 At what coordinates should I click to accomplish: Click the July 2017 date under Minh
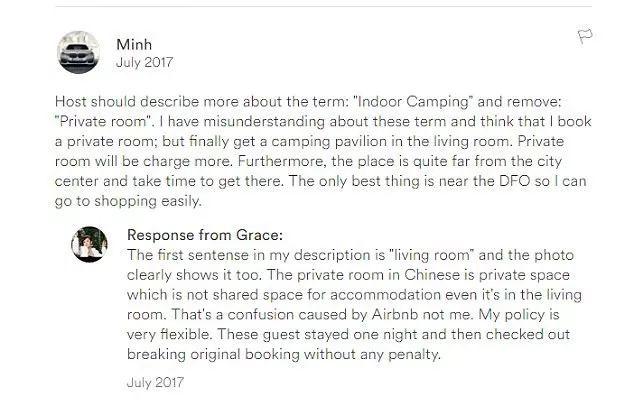pos(144,63)
